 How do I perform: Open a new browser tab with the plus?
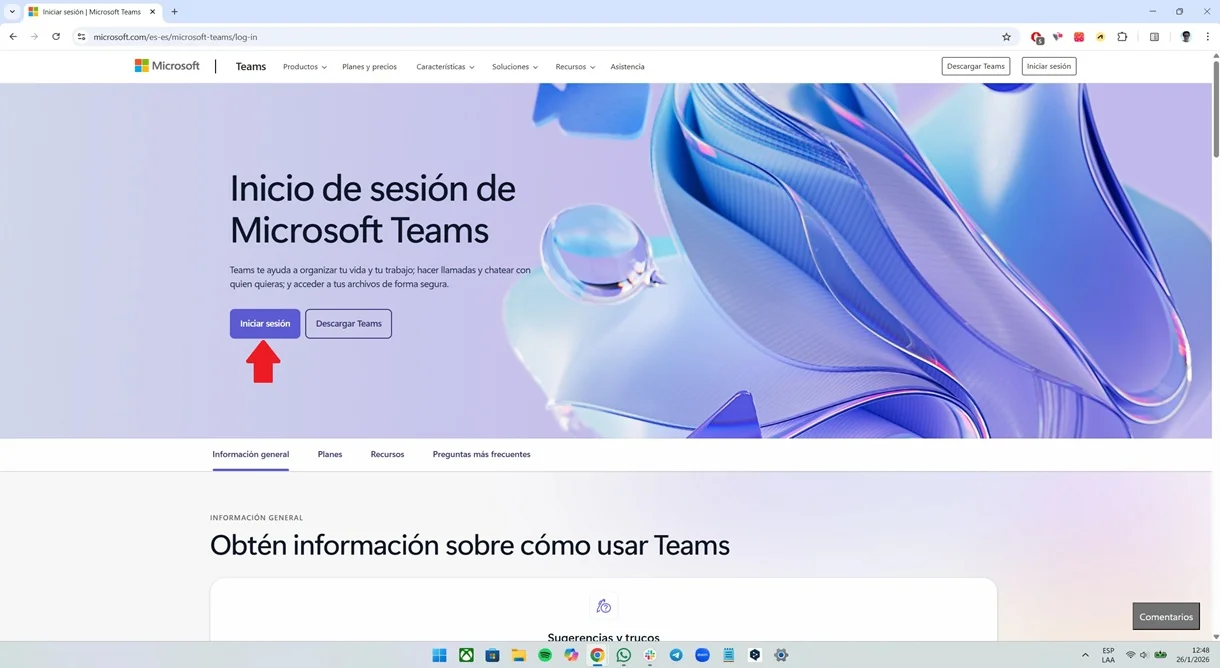pos(174,12)
